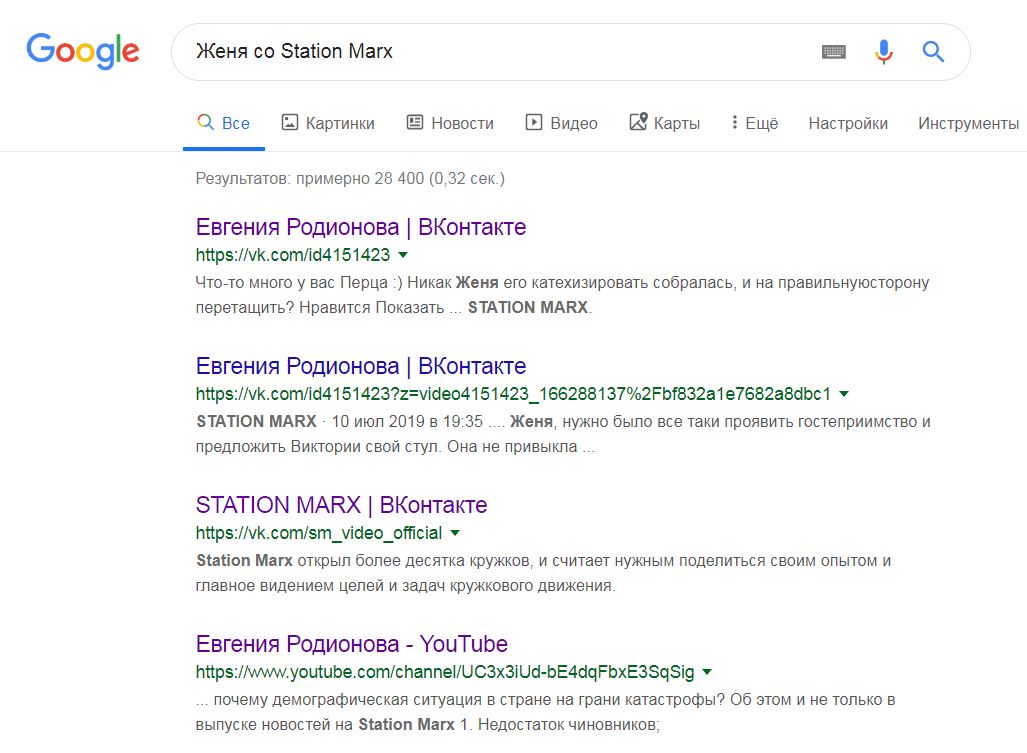Click the Видео video tab icon
1027x753 pixels.
(534, 123)
